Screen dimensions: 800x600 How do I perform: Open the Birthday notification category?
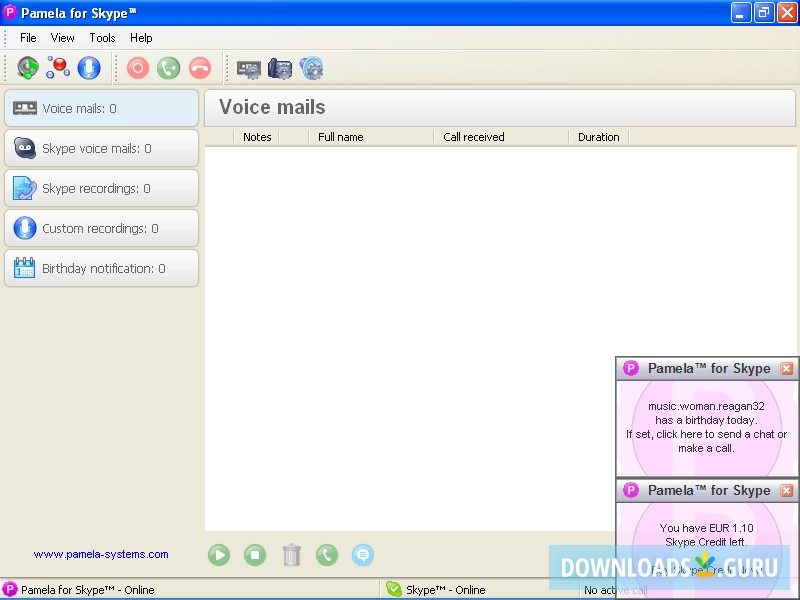point(102,268)
